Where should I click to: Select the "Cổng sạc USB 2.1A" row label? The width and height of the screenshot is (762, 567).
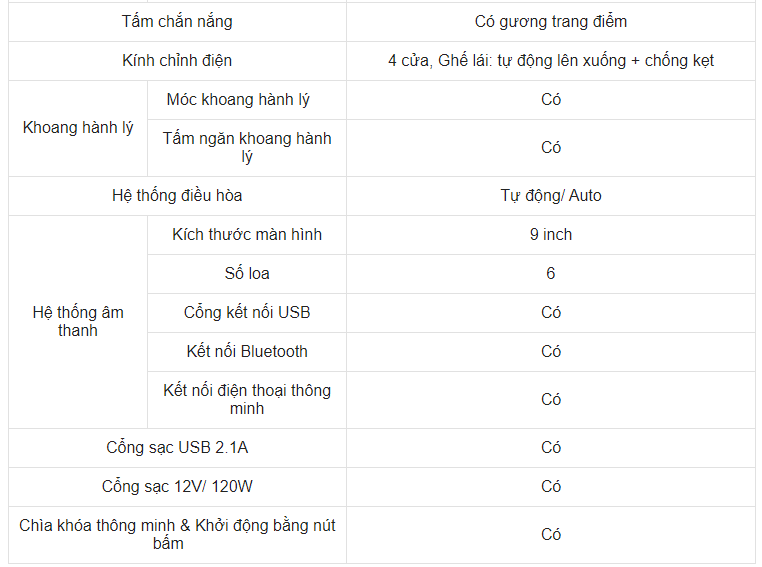[177, 447]
